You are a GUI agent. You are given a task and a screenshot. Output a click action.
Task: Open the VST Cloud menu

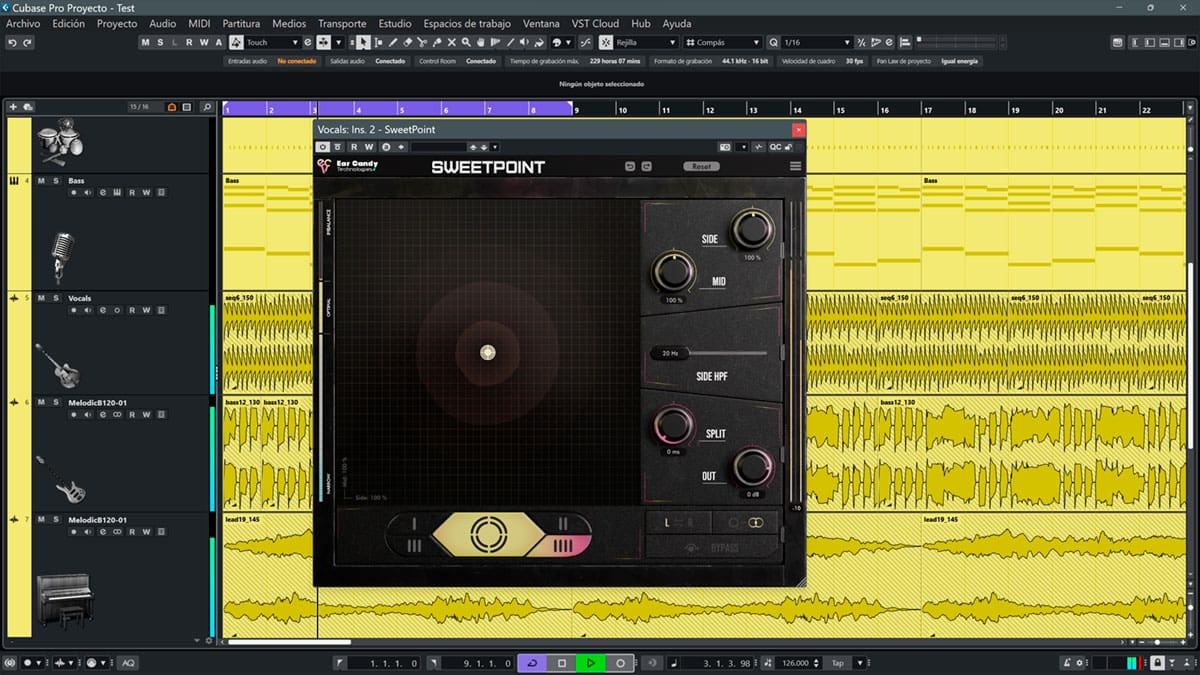point(596,23)
